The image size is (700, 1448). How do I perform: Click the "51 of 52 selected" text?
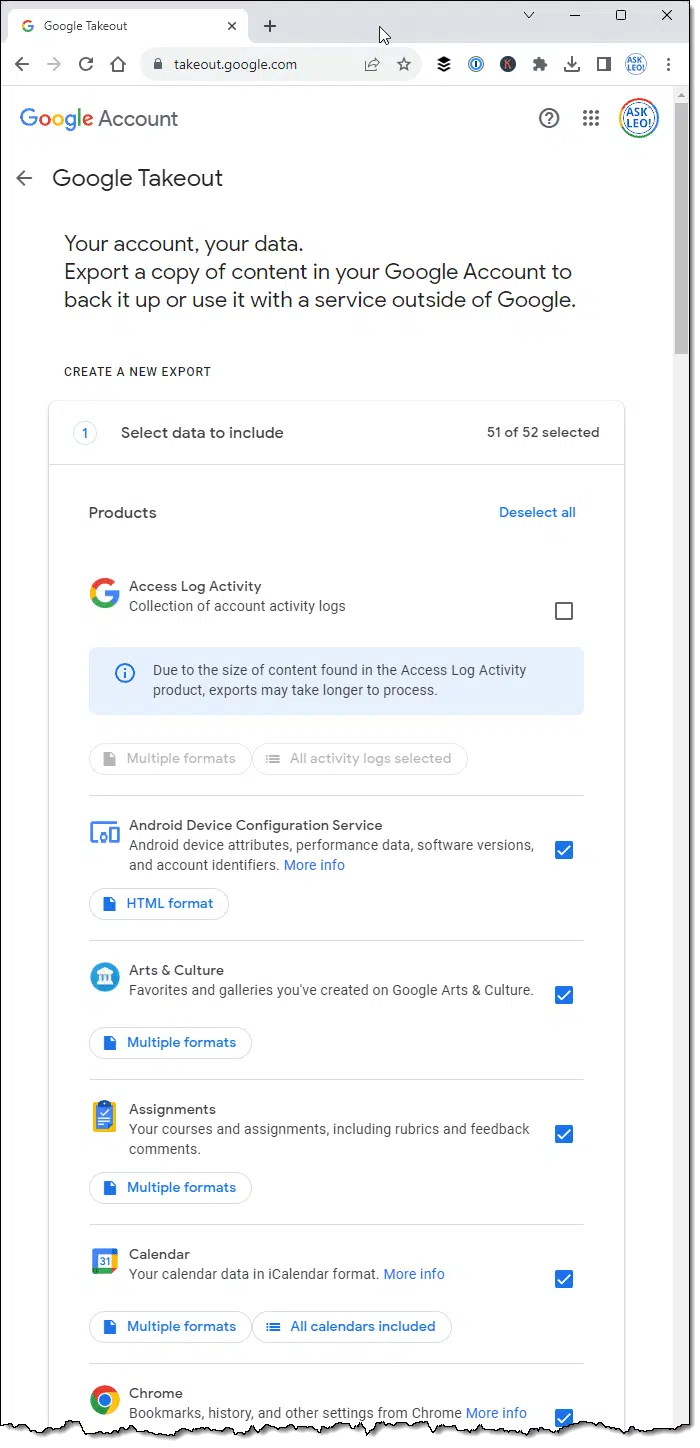(543, 433)
